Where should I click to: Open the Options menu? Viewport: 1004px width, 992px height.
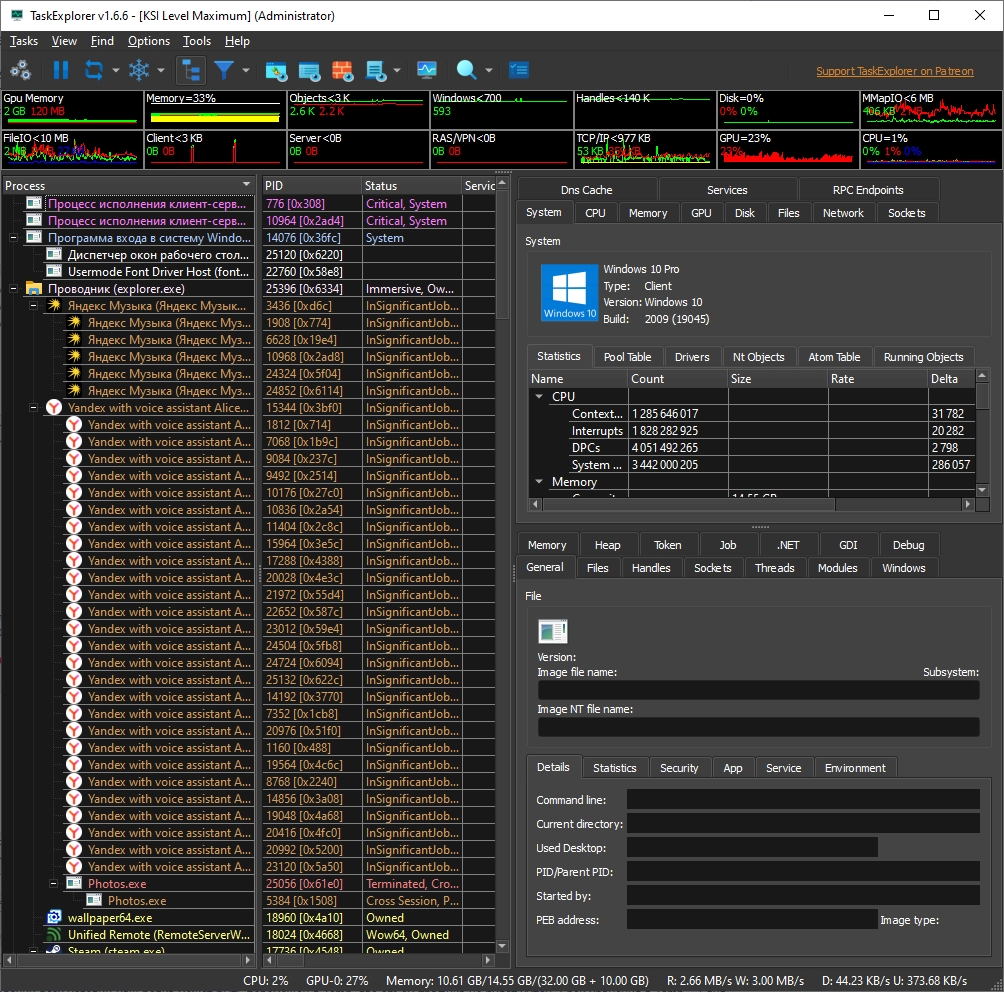pyautogui.click(x=148, y=41)
